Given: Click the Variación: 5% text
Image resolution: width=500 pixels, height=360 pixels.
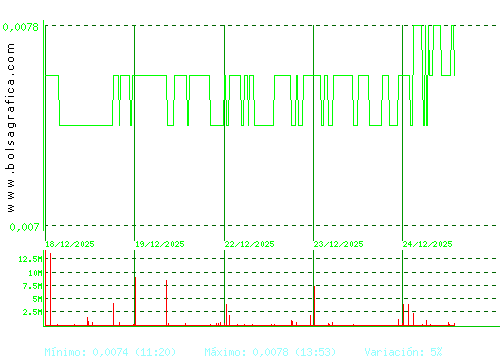Looking at the screenshot, I should [x=403, y=352].
